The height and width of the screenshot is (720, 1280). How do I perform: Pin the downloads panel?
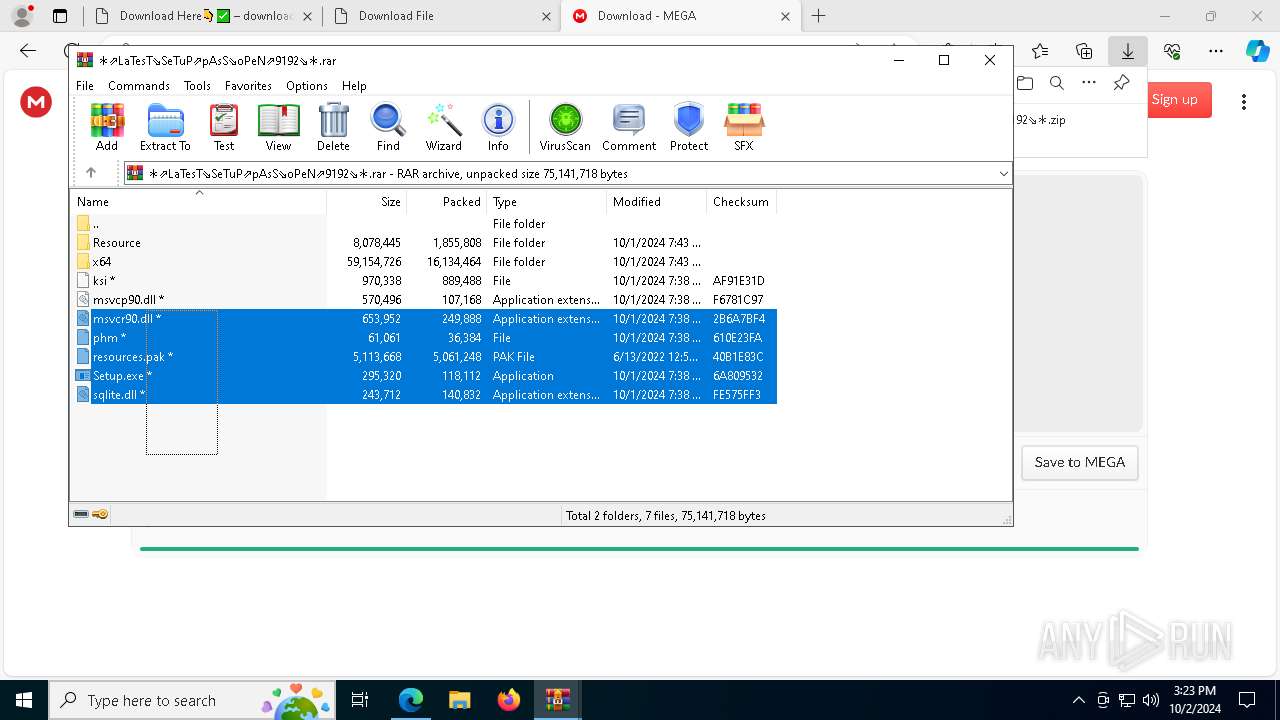click(x=1121, y=83)
